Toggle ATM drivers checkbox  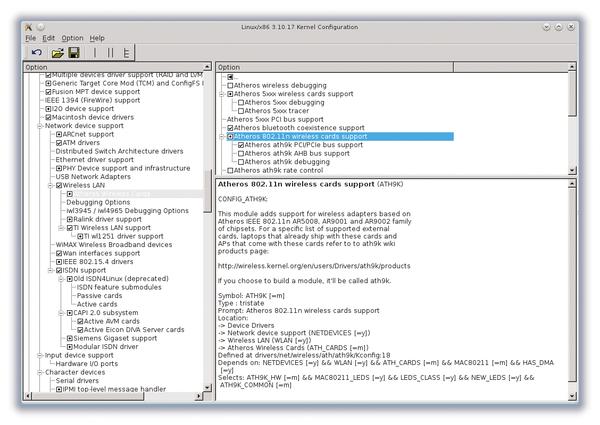pos(59,143)
